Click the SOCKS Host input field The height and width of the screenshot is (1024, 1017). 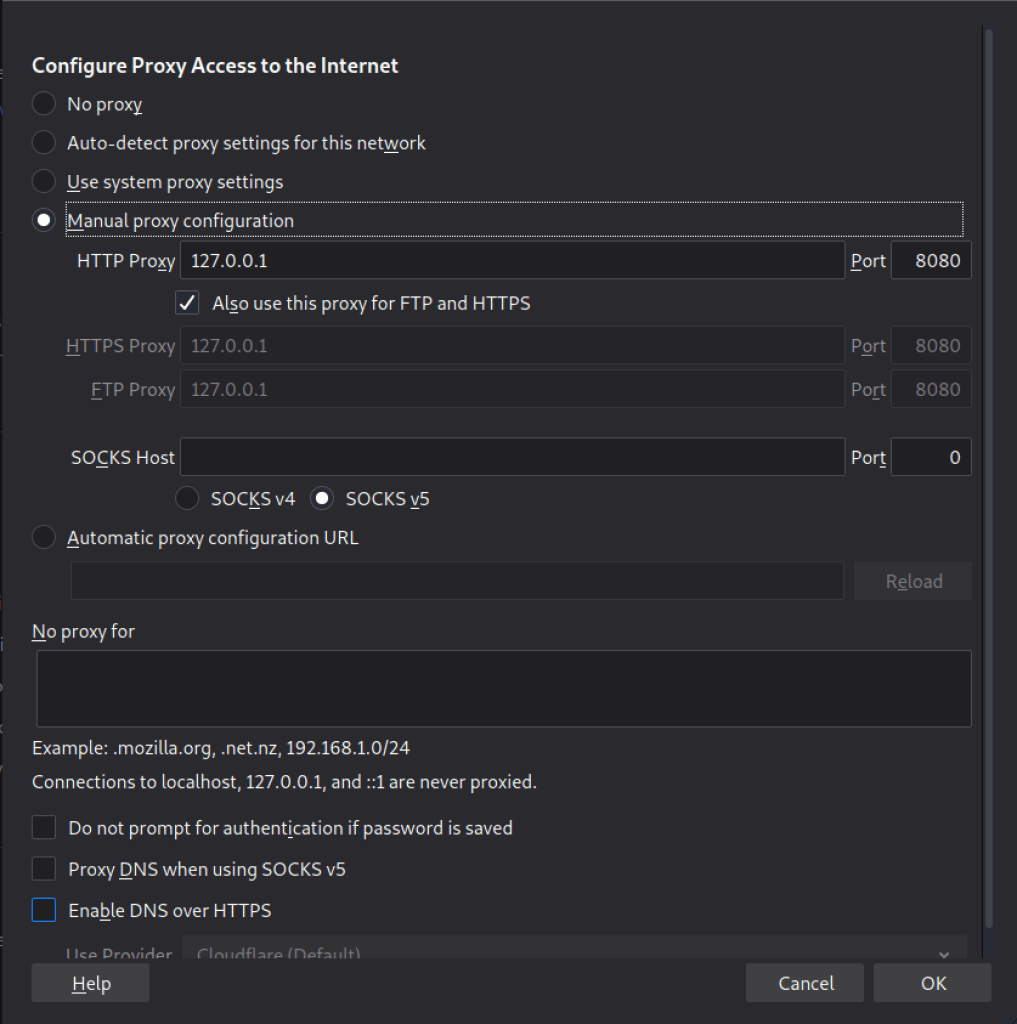[x=512, y=457]
